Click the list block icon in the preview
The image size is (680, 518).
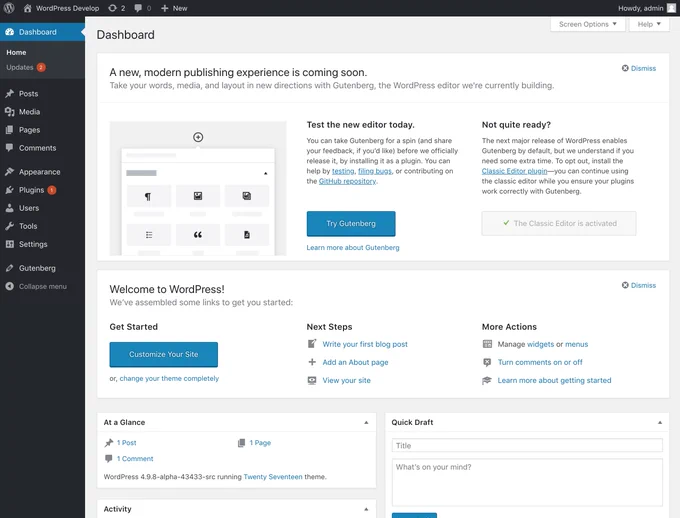pyautogui.click(x=148, y=235)
